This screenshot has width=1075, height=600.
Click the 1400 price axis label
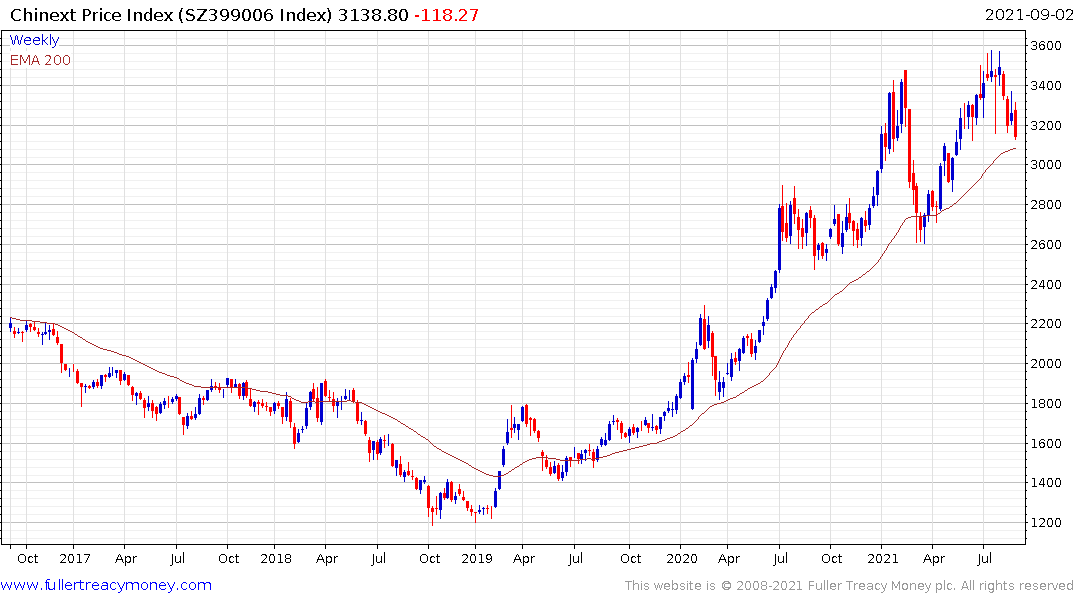pyautogui.click(x=1046, y=483)
